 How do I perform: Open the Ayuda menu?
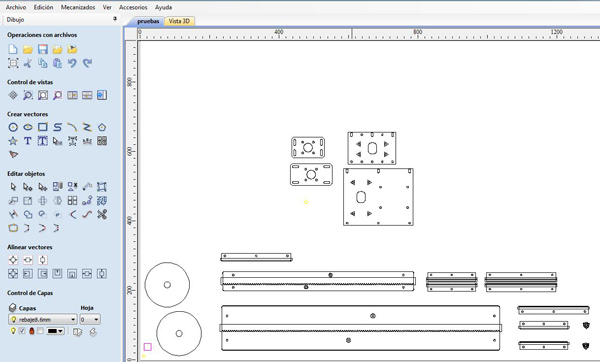163,7
